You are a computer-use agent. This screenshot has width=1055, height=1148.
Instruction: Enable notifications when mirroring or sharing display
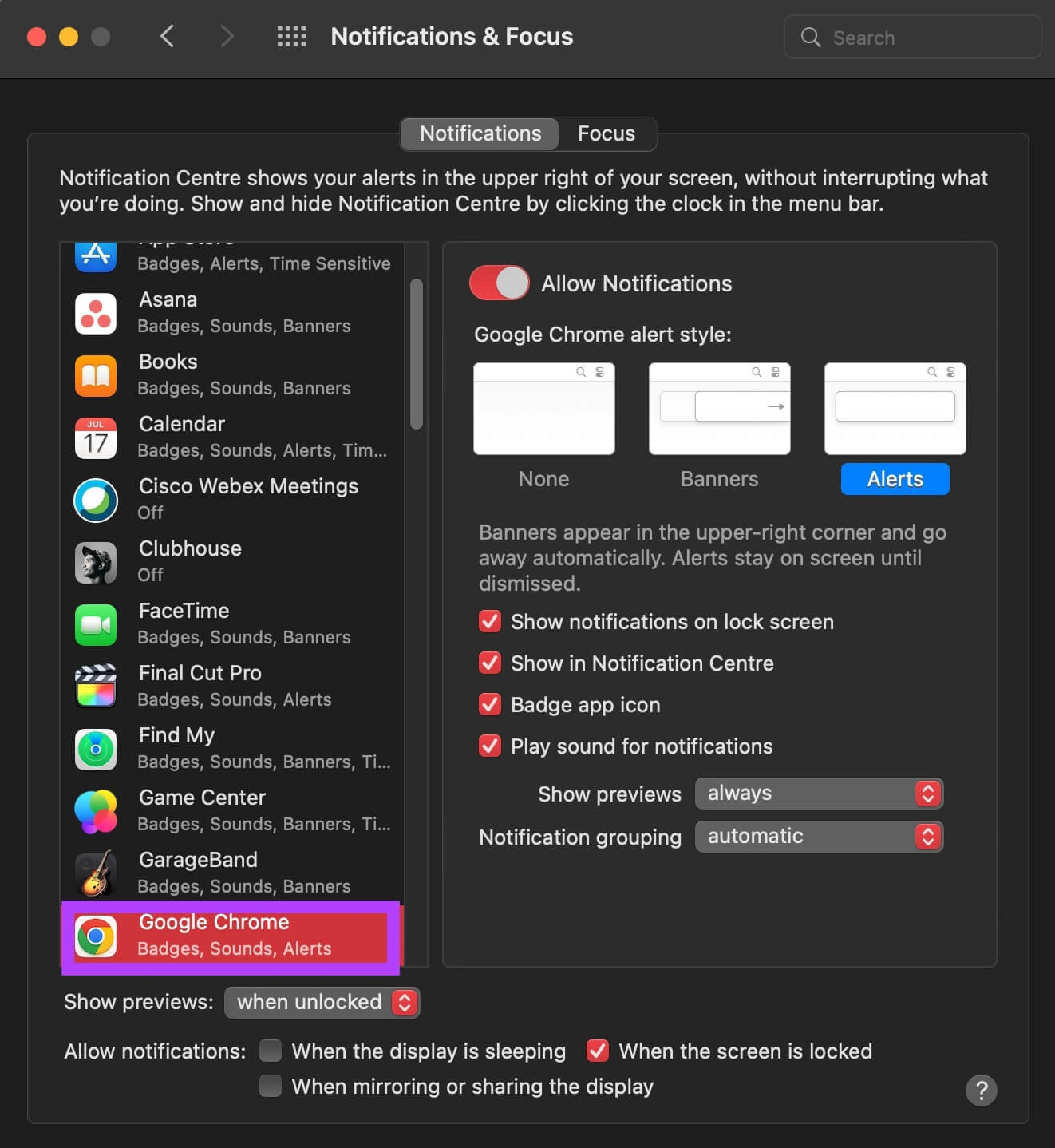coord(271,1086)
